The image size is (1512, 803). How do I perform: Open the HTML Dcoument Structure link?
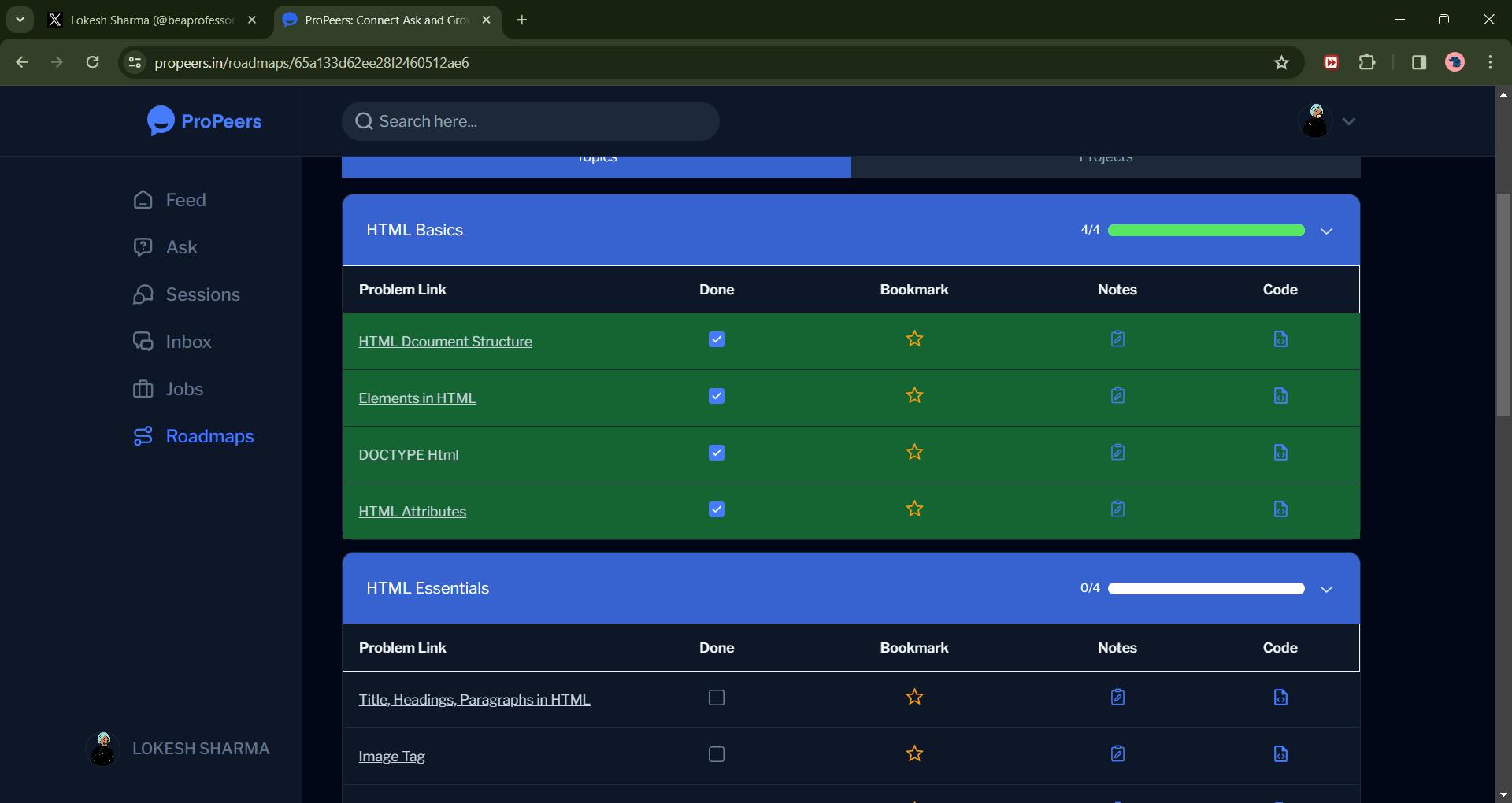[x=445, y=342]
